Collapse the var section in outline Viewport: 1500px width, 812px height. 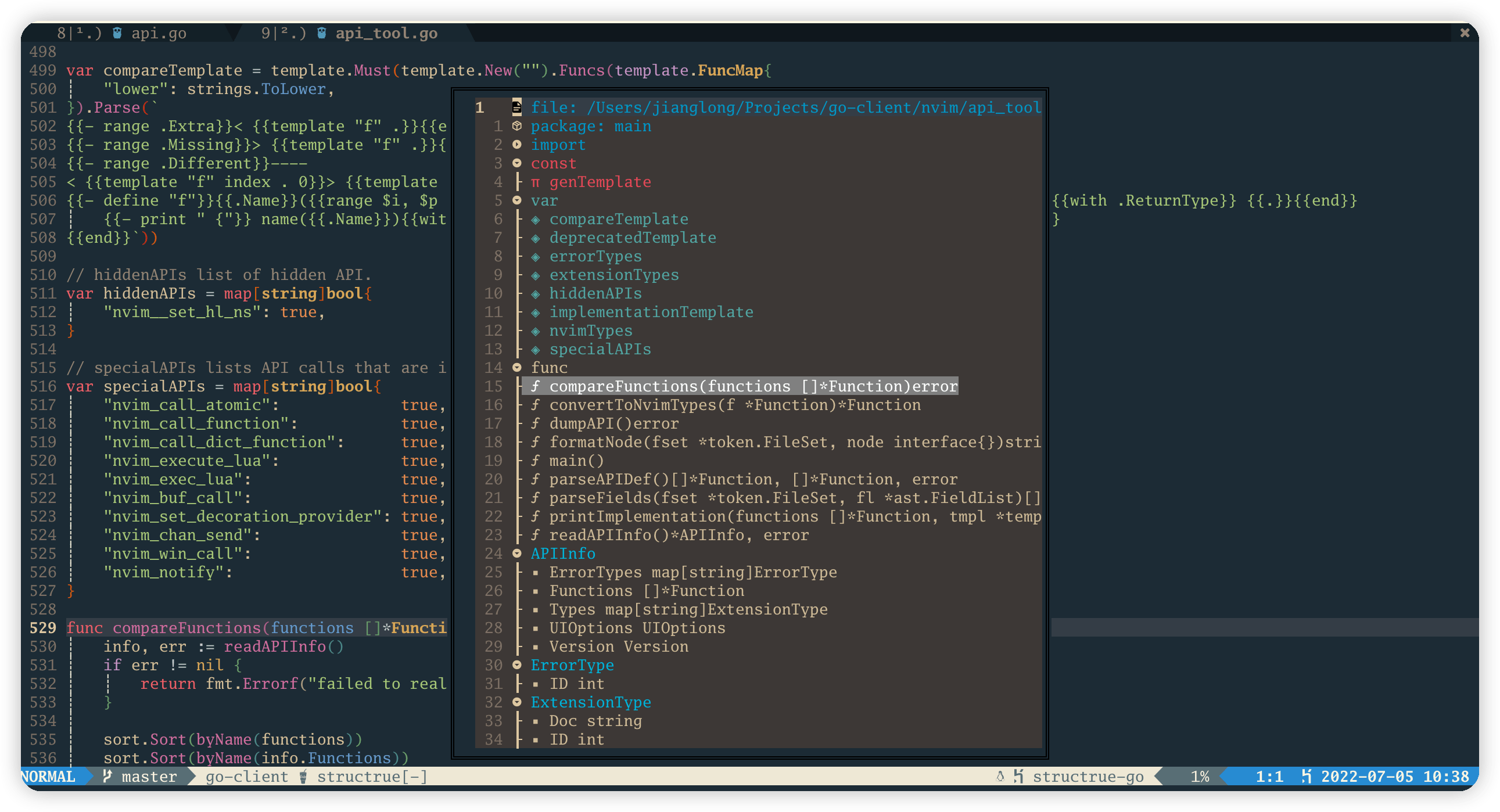pos(516,200)
